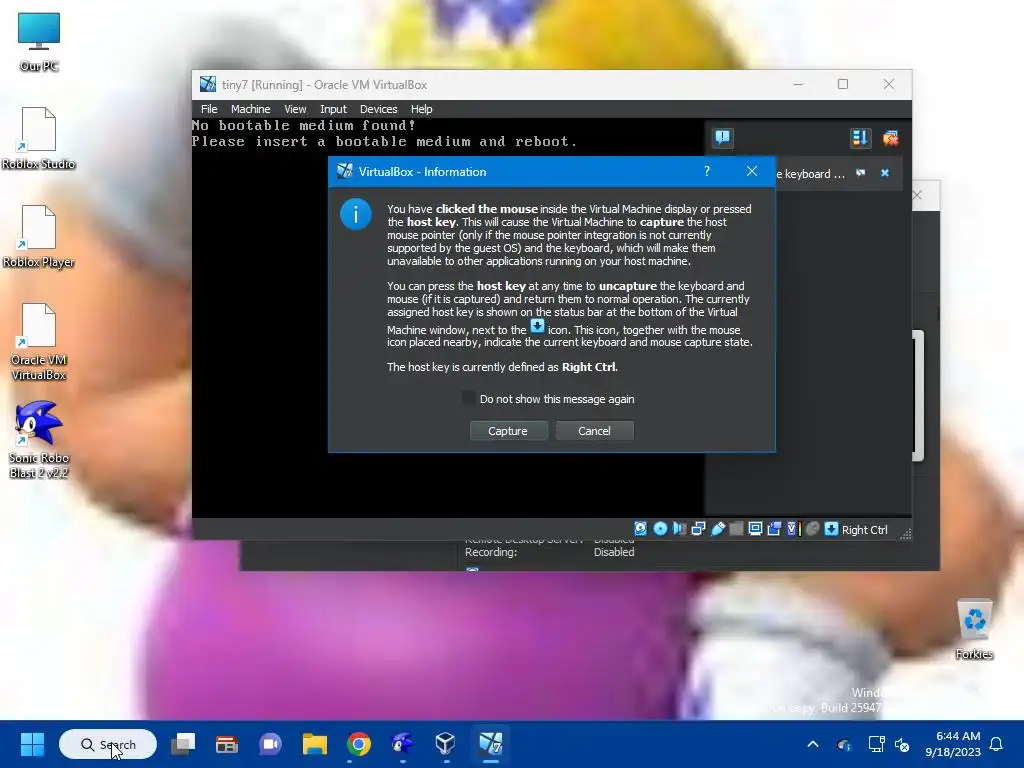
Task: Click the Right Ctrl host key label
Action: click(865, 530)
